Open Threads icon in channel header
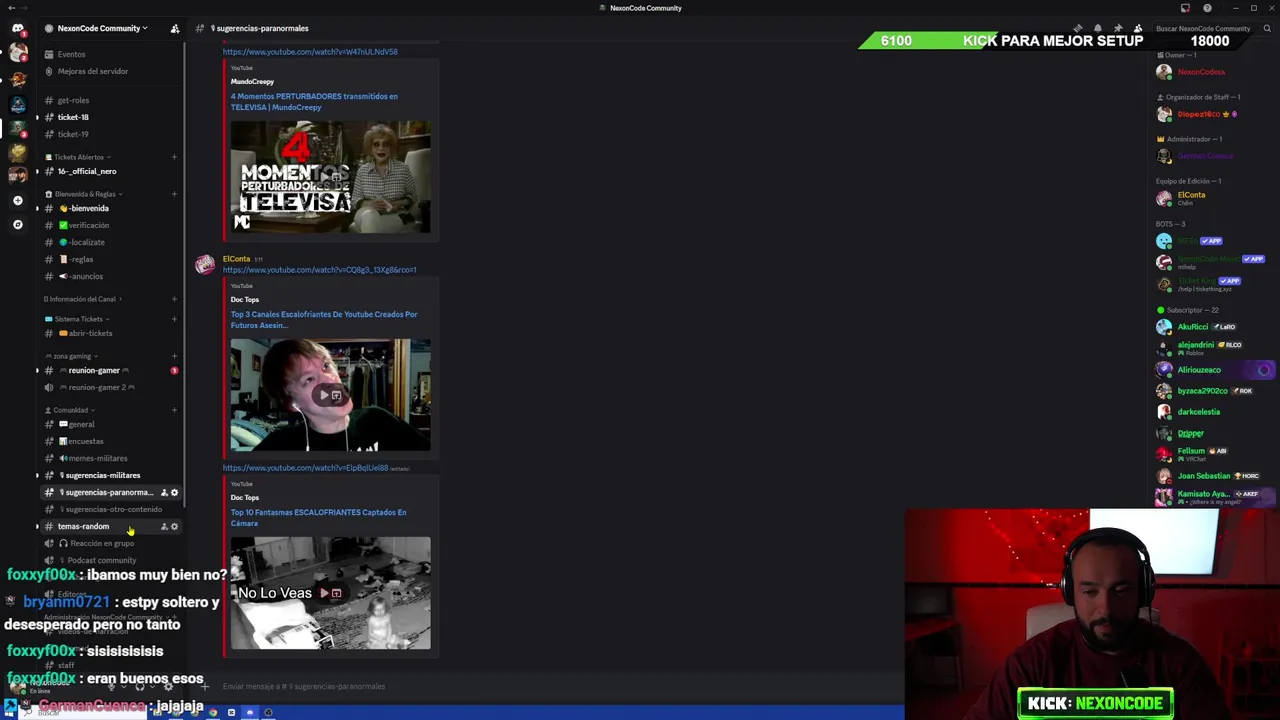The width and height of the screenshot is (1280, 720). click(x=1078, y=28)
